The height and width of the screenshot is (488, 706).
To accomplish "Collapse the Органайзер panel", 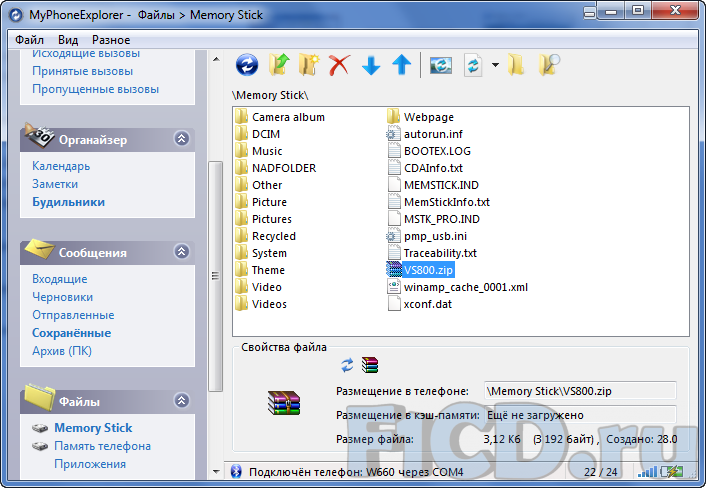I will click(181, 138).
